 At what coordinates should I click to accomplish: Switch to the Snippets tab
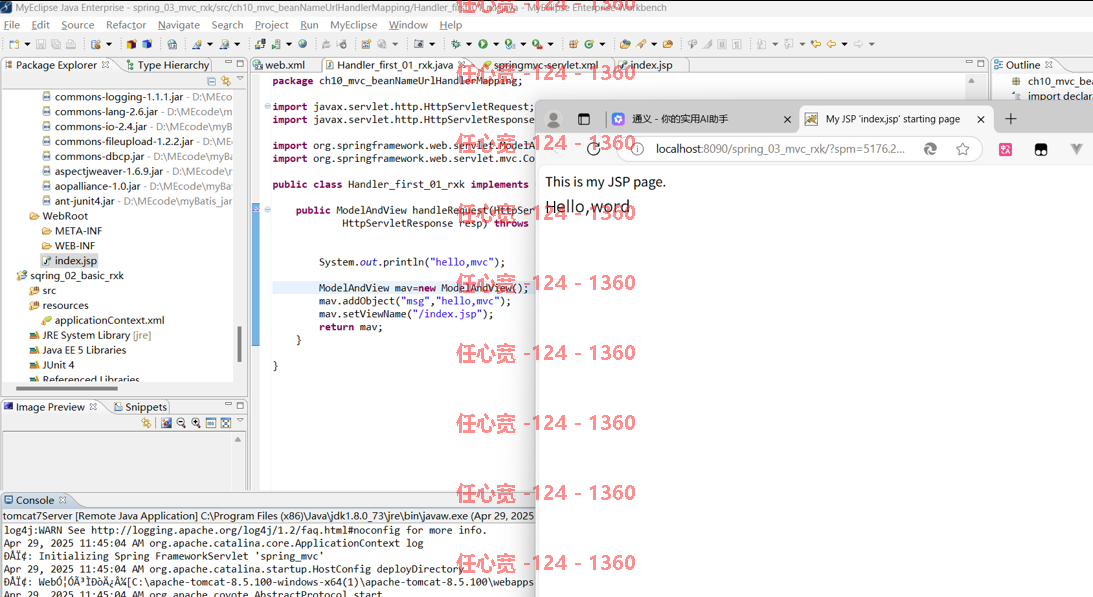pos(140,407)
